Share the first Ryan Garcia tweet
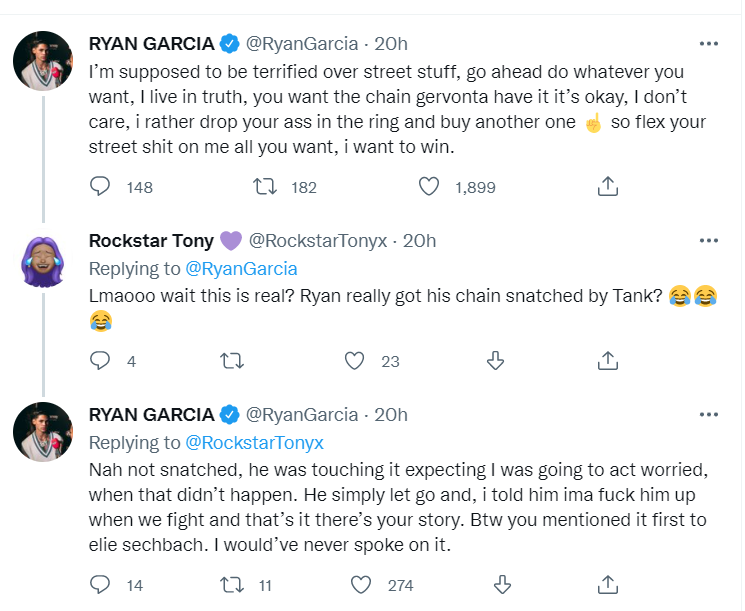The image size is (745, 611). point(607,187)
